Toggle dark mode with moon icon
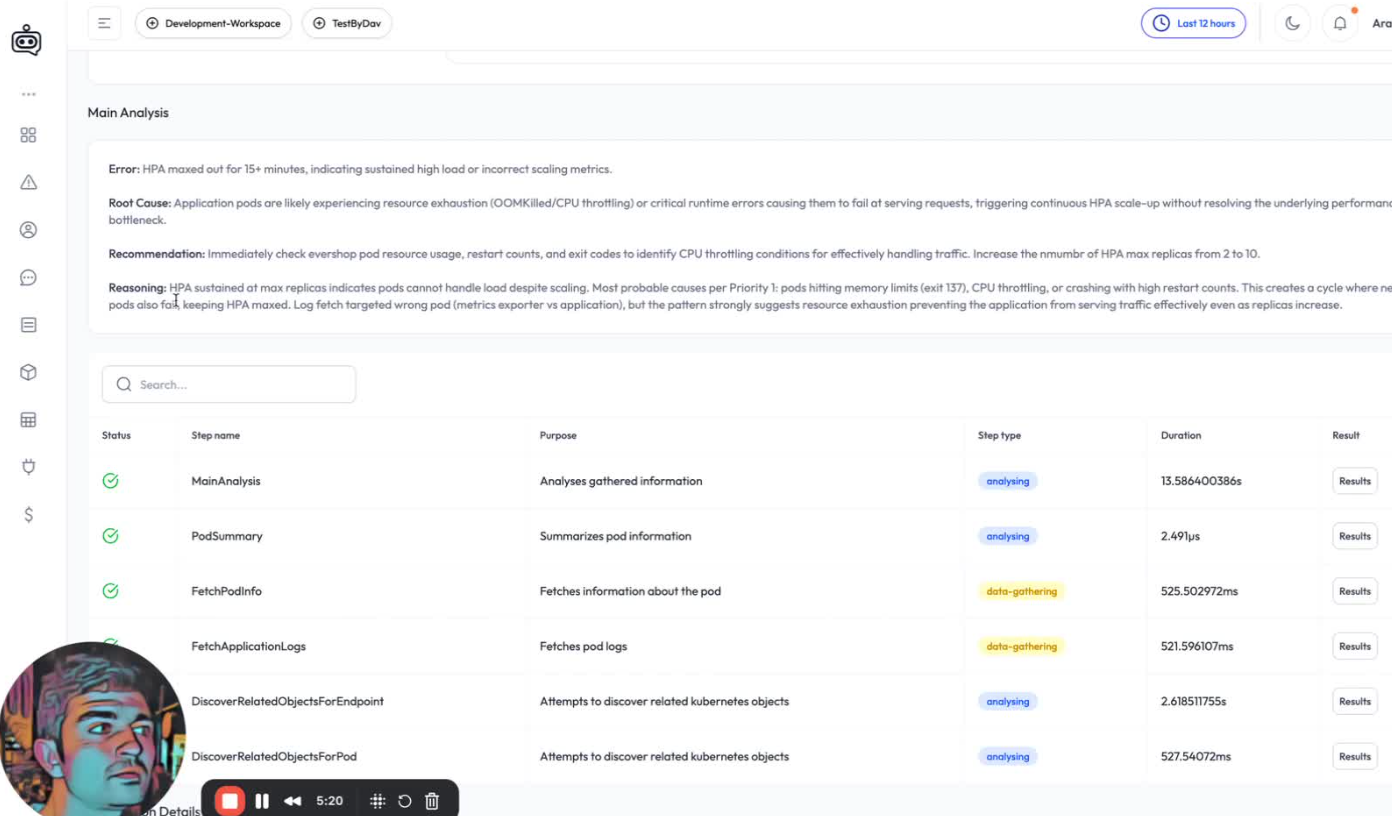1392x816 pixels. point(1292,23)
